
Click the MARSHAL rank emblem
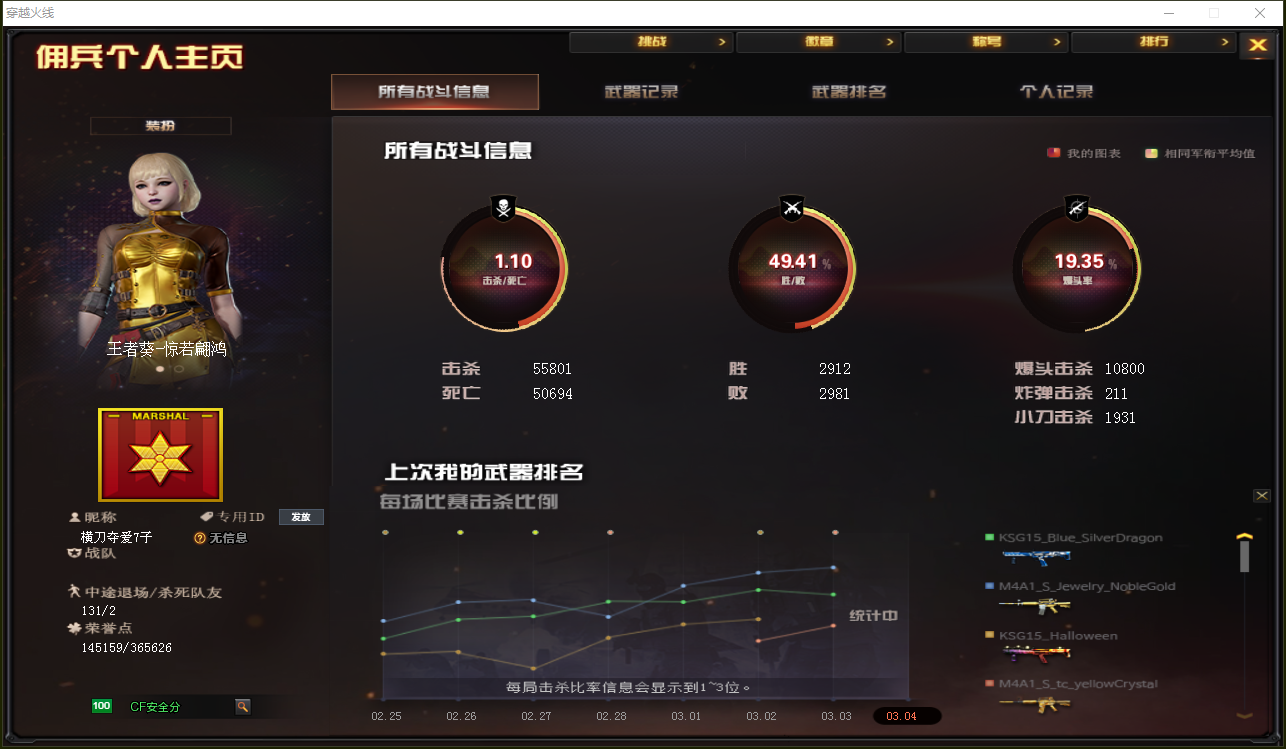pos(160,455)
